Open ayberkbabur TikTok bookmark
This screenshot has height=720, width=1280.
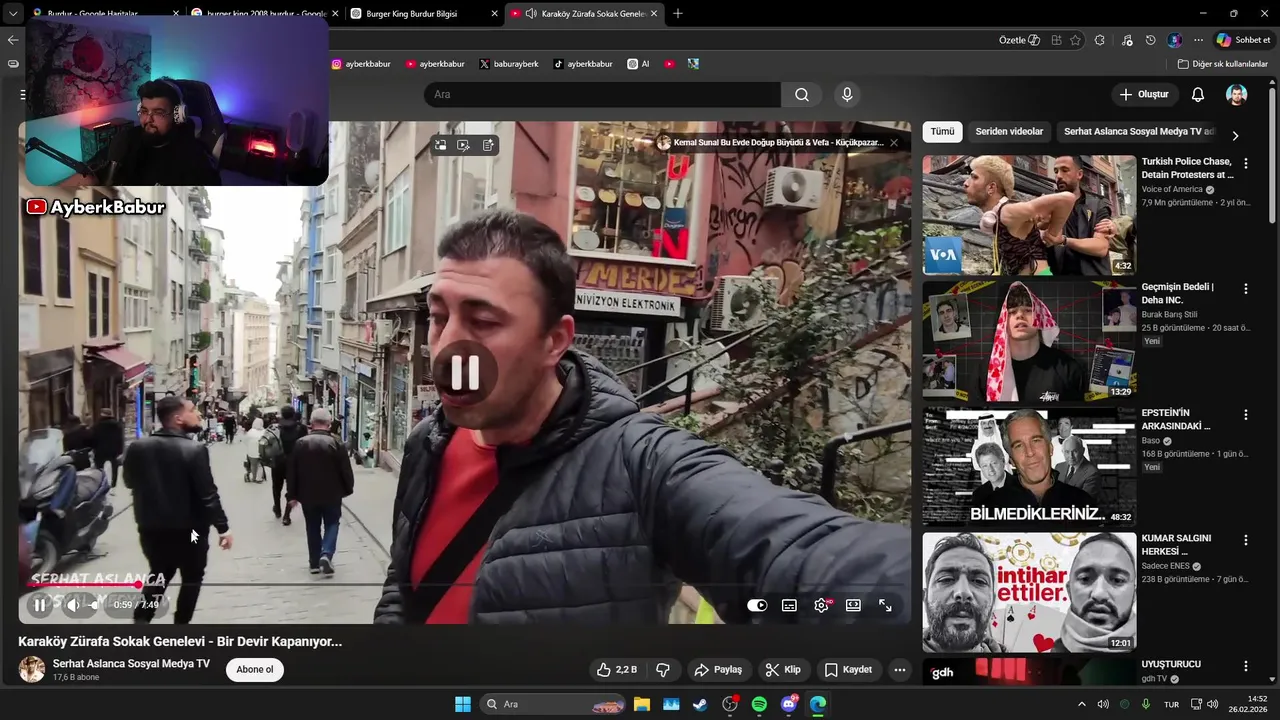tap(584, 64)
